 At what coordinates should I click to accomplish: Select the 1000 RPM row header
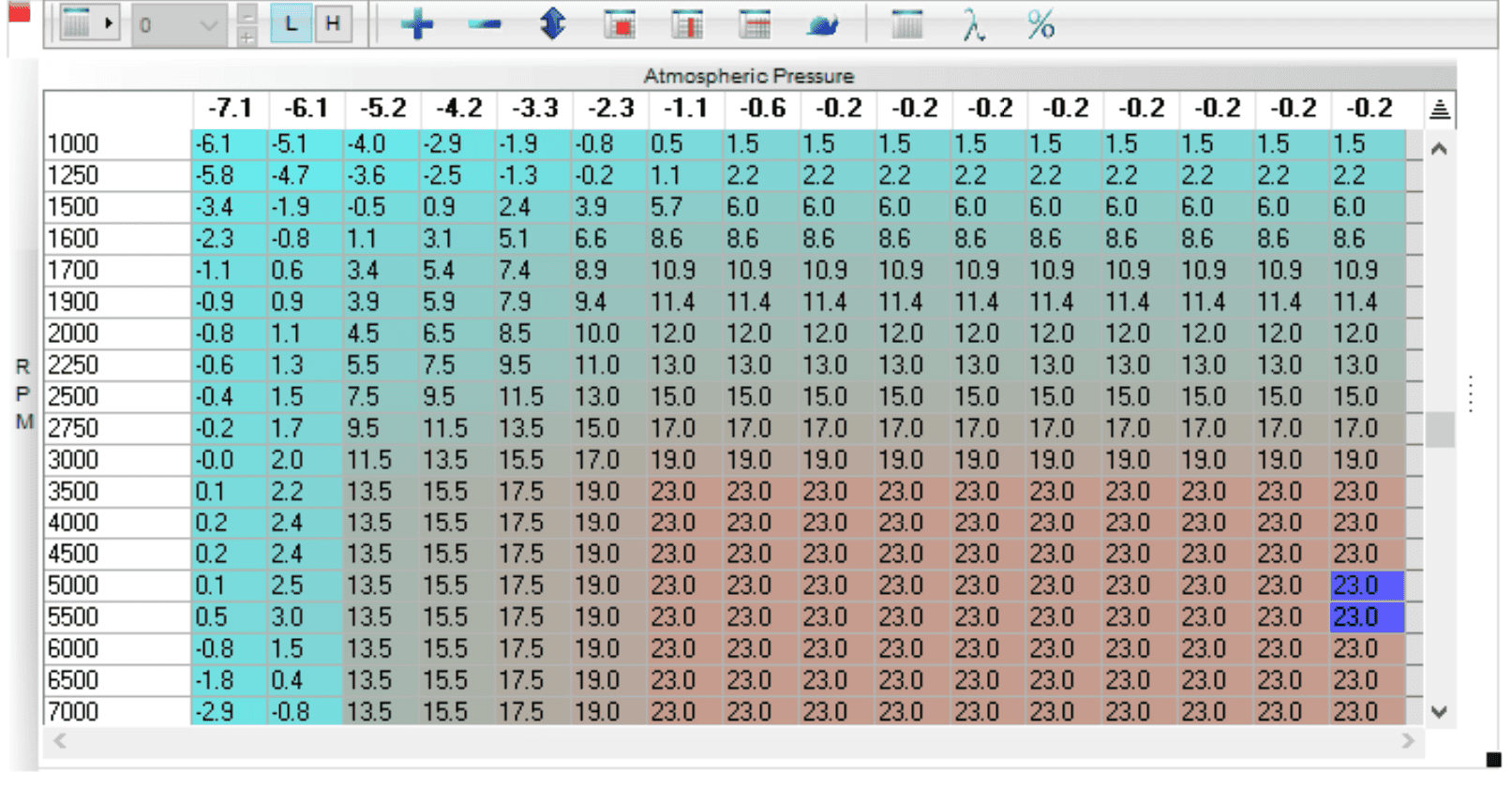[118, 143]
